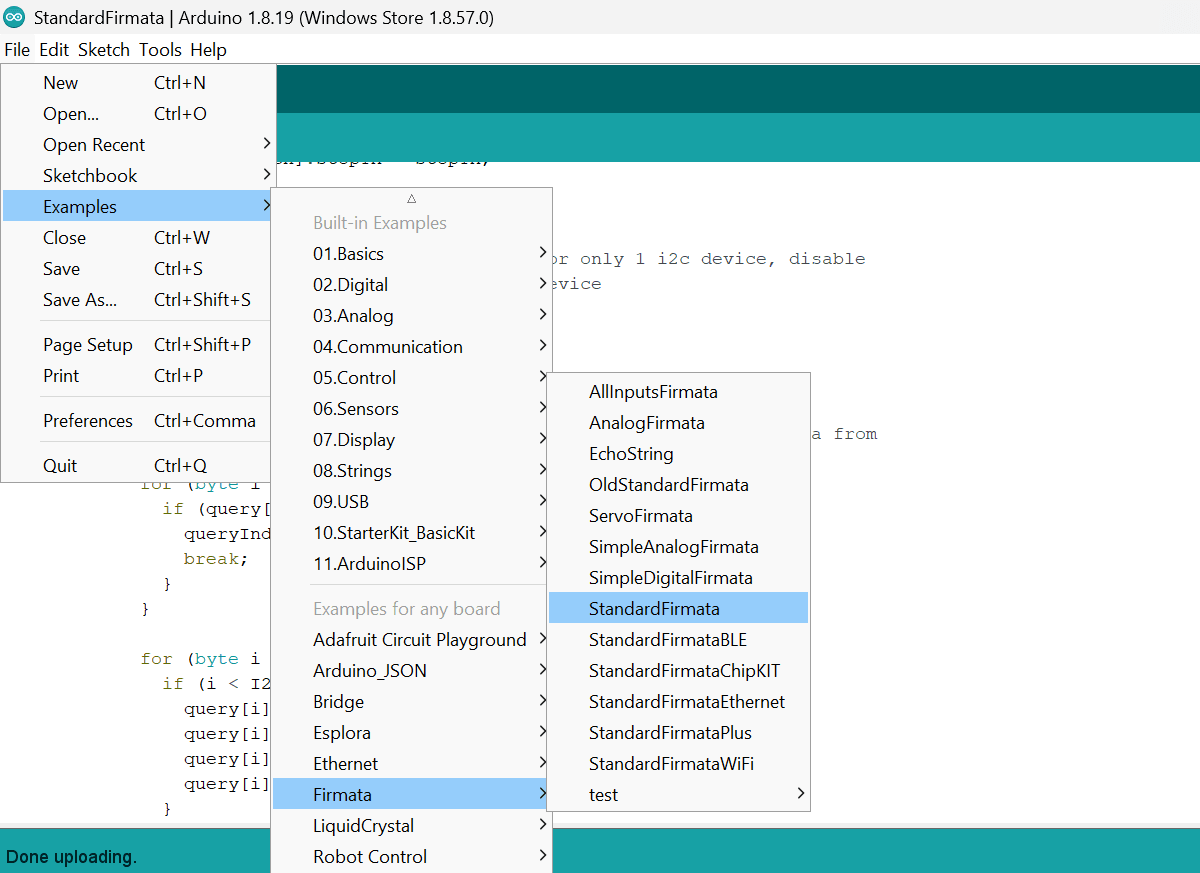Click the Arduino logo in the title bar
The image size is (1200, 873).
pos(14,17)
